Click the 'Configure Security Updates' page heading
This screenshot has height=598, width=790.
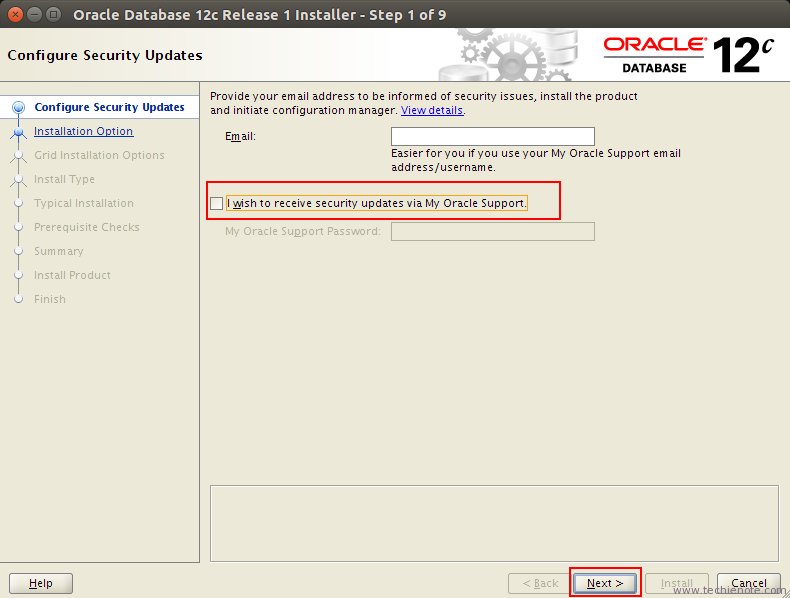pos(105,55)
